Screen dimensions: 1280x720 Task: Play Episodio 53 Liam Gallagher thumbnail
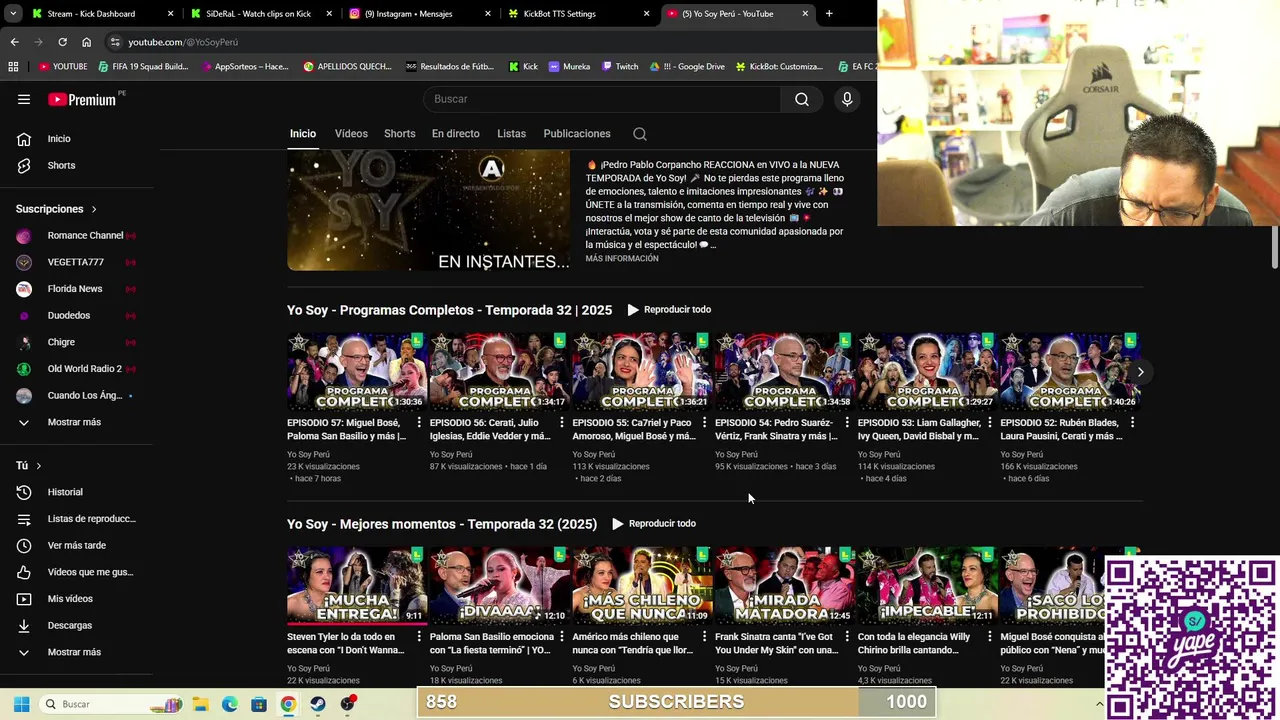(927, 372)
